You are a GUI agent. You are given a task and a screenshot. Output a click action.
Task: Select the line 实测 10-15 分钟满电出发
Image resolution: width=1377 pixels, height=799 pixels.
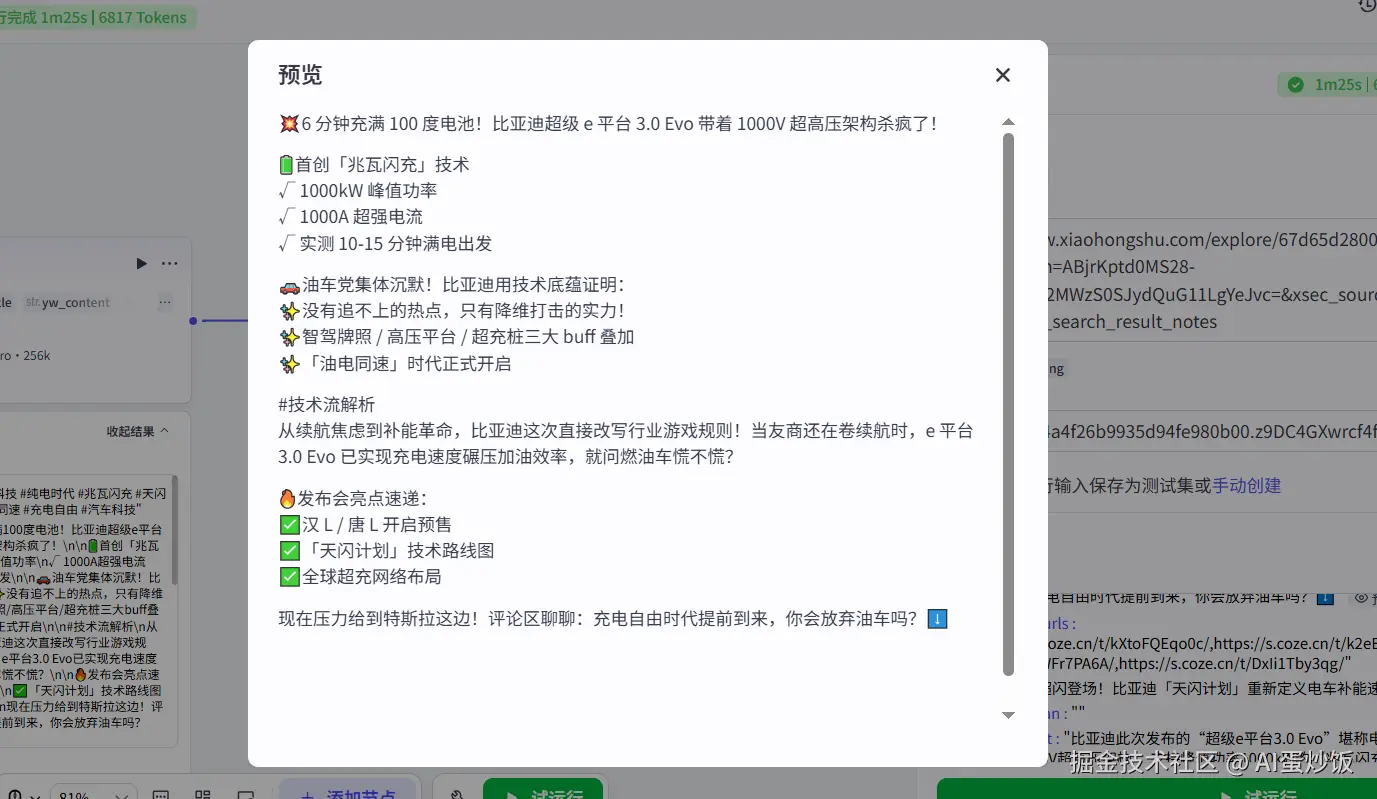pos(386,243)
